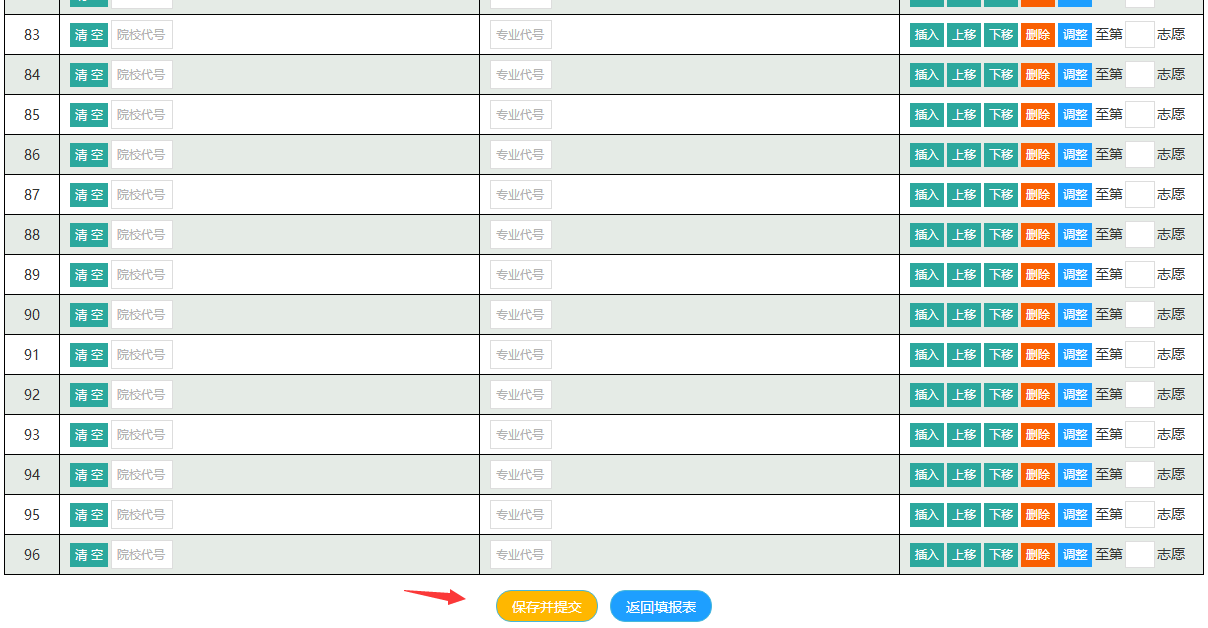Focus target position field in row 85
1208x628 pixels.
pyautogui.click(x=1140, y=115)
